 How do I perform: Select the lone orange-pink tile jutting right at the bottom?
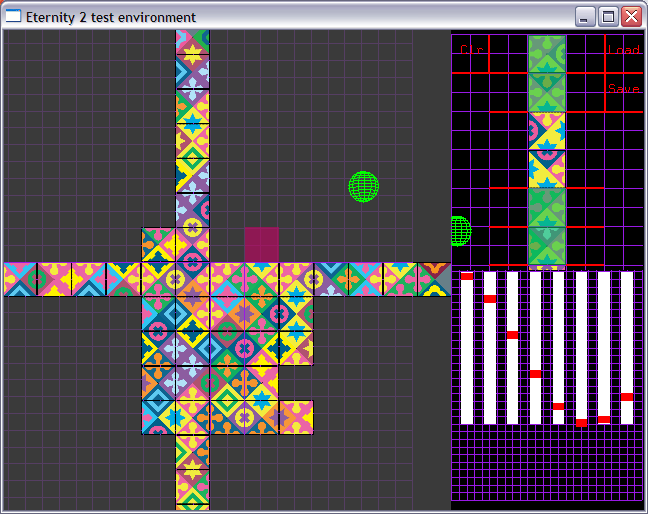pyautogui.click(x=296, y=417)
